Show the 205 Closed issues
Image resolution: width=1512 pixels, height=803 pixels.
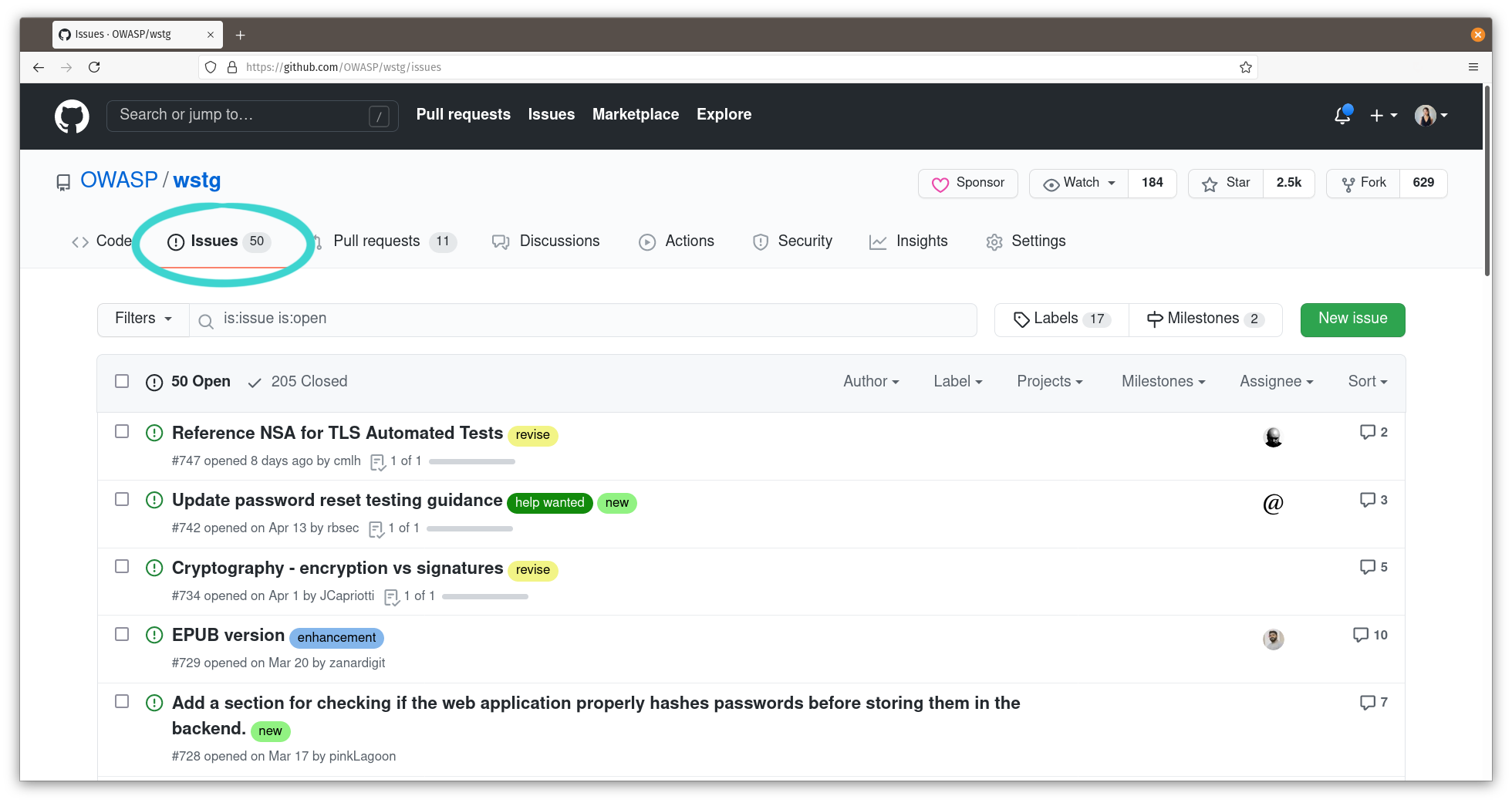(298, 381)
